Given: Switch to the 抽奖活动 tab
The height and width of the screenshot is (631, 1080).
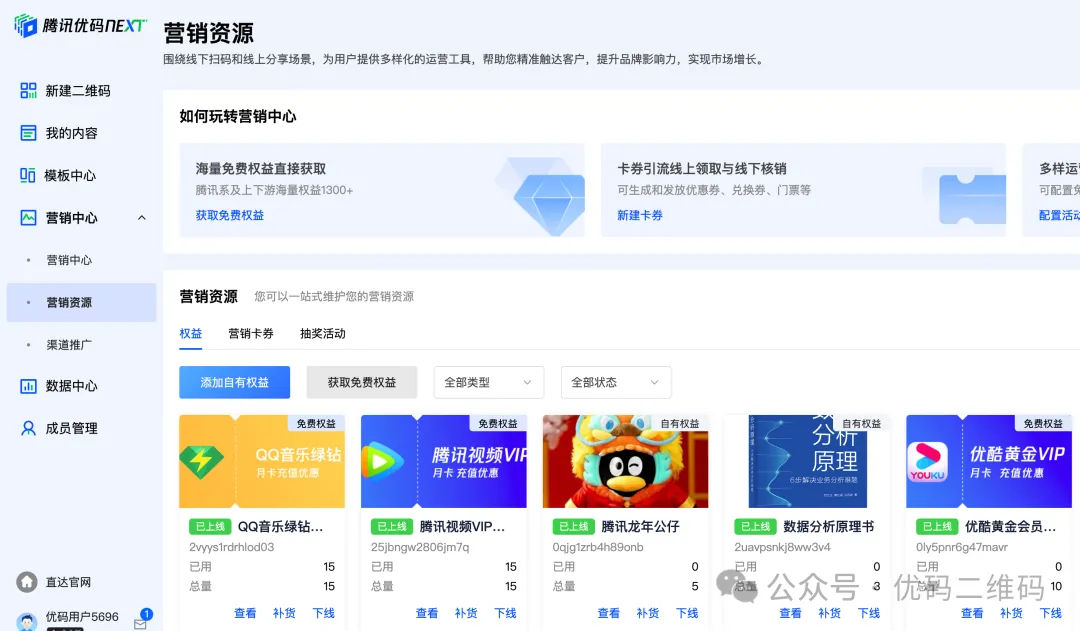Looking at the screenshot, I should [x=322, y=333].
